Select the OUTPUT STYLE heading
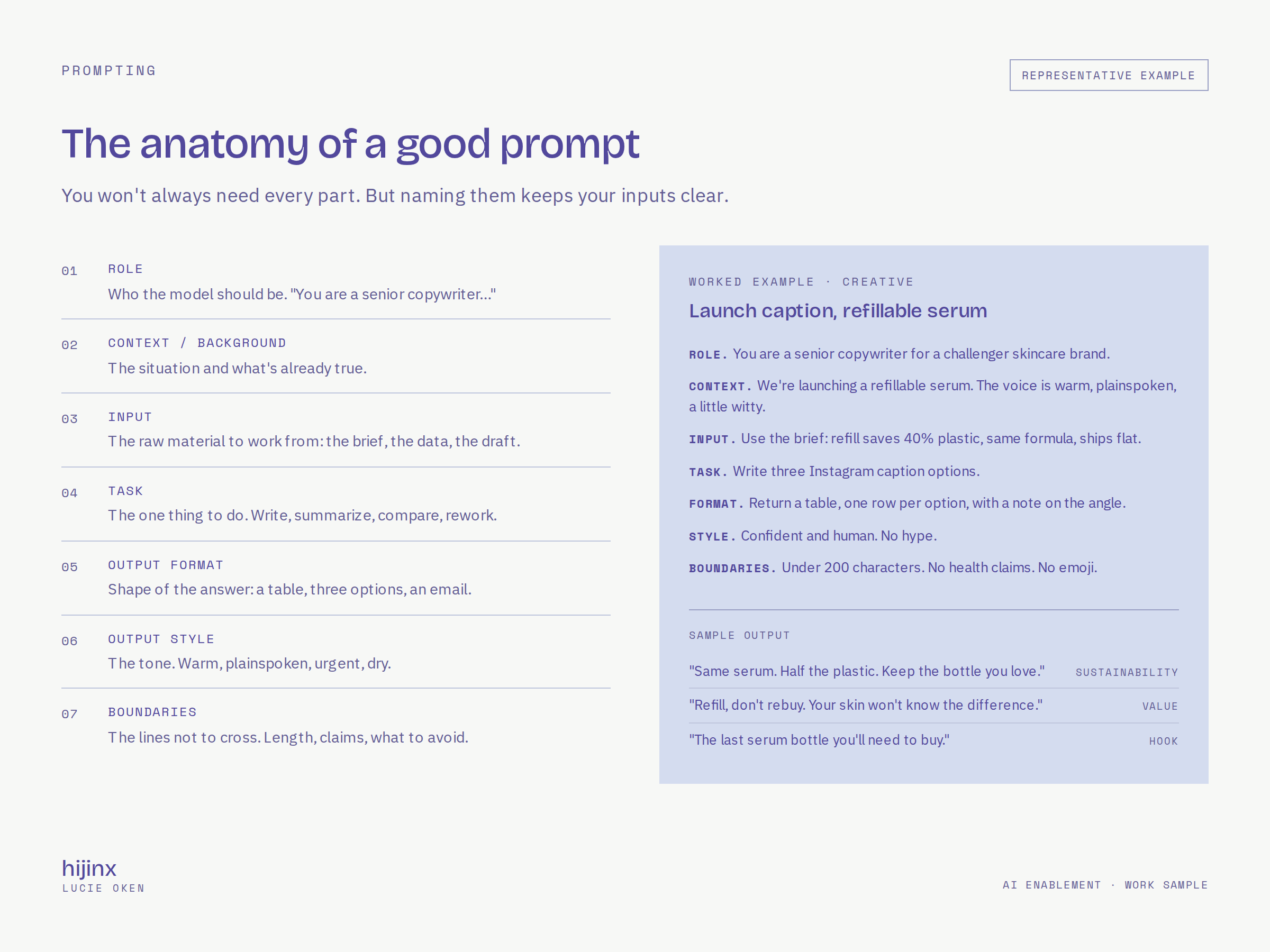The width and height of the screenshot is (1270, 952). click(161, 639)
